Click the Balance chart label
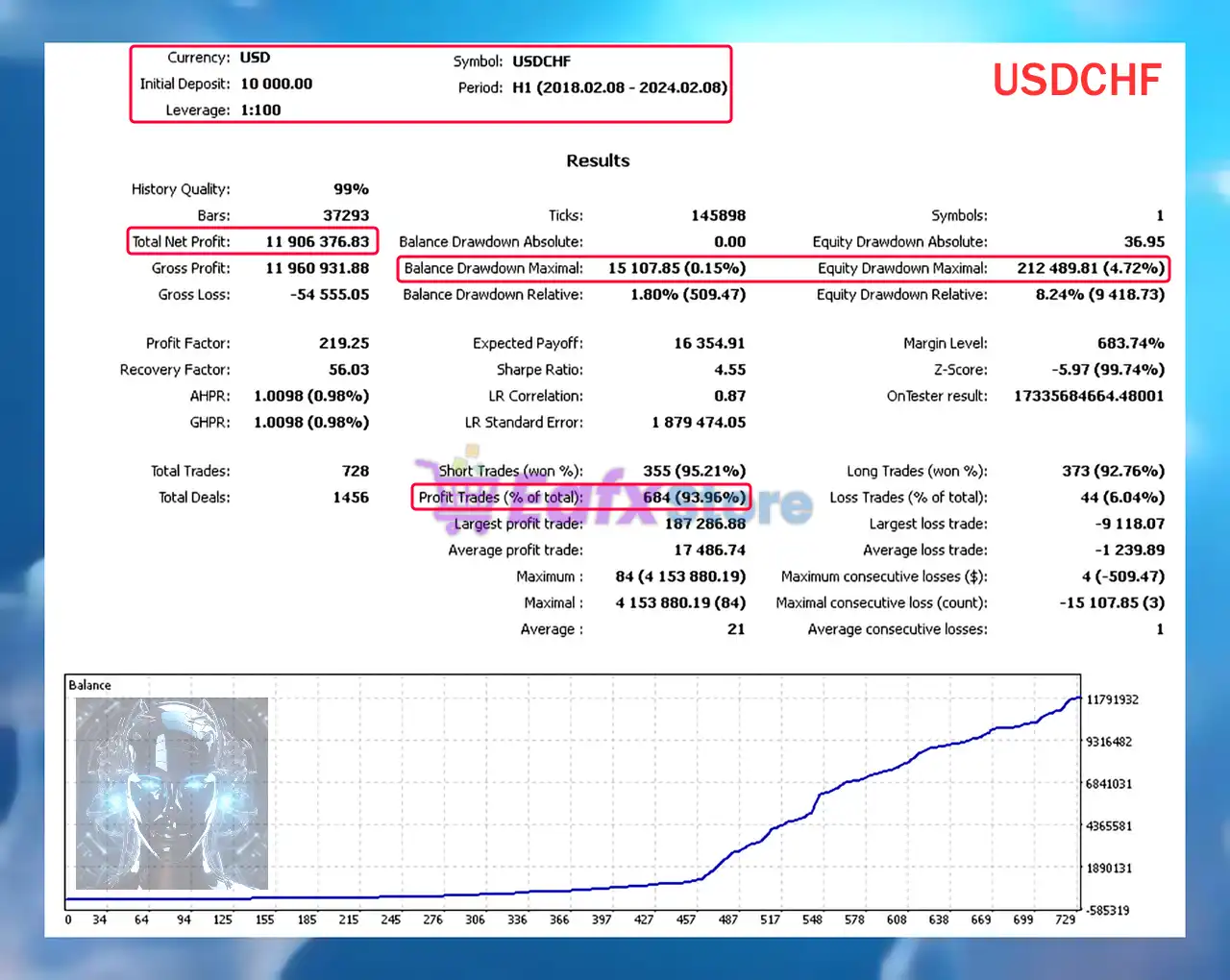This screenshot has width=1230, height=980. tap(89, 685)
